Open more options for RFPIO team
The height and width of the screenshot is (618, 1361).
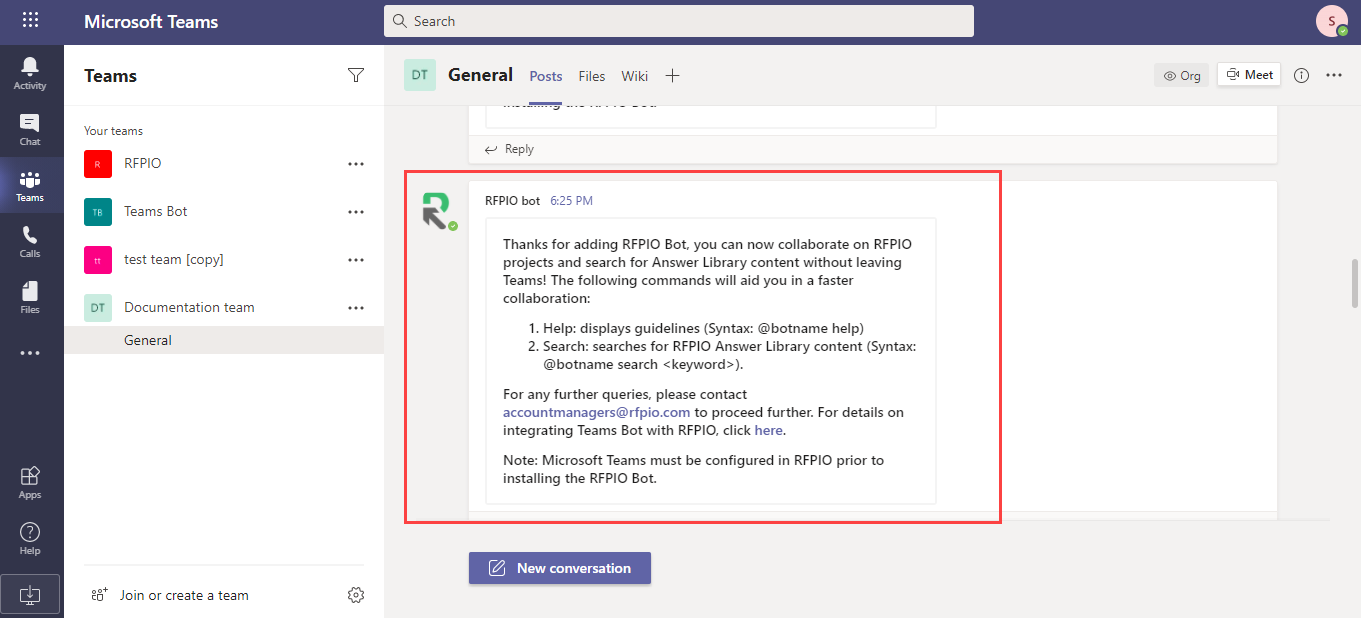(356, 163)
